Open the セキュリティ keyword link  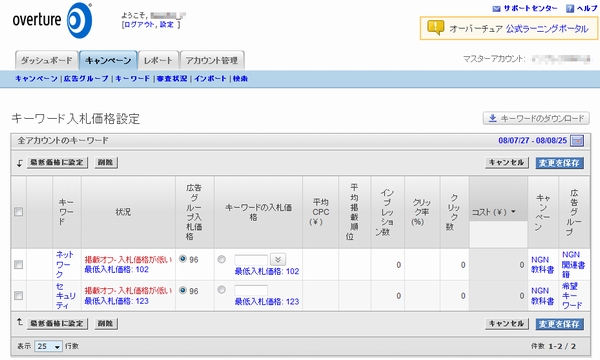[65, 296]
